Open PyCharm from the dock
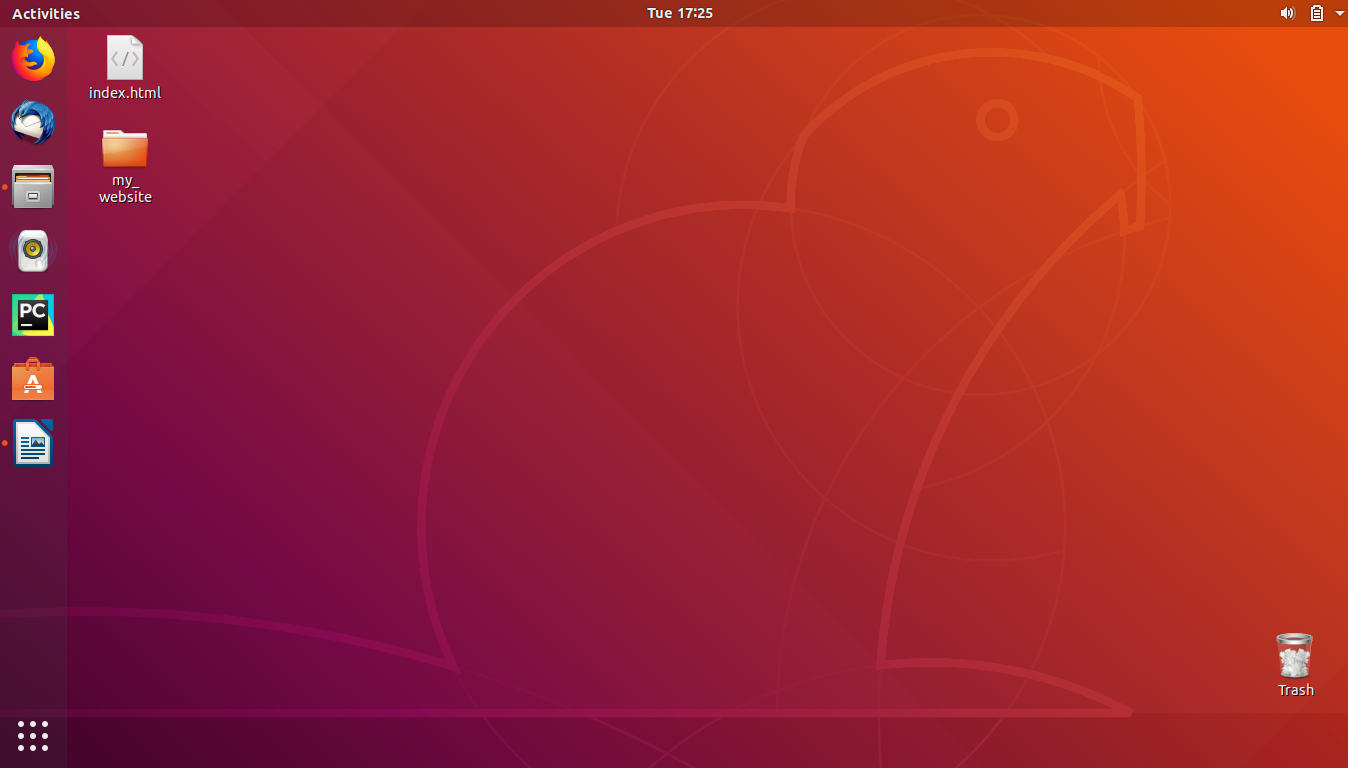The width and height of the screenshot is (1348, 768). click(x=33, y=315)
